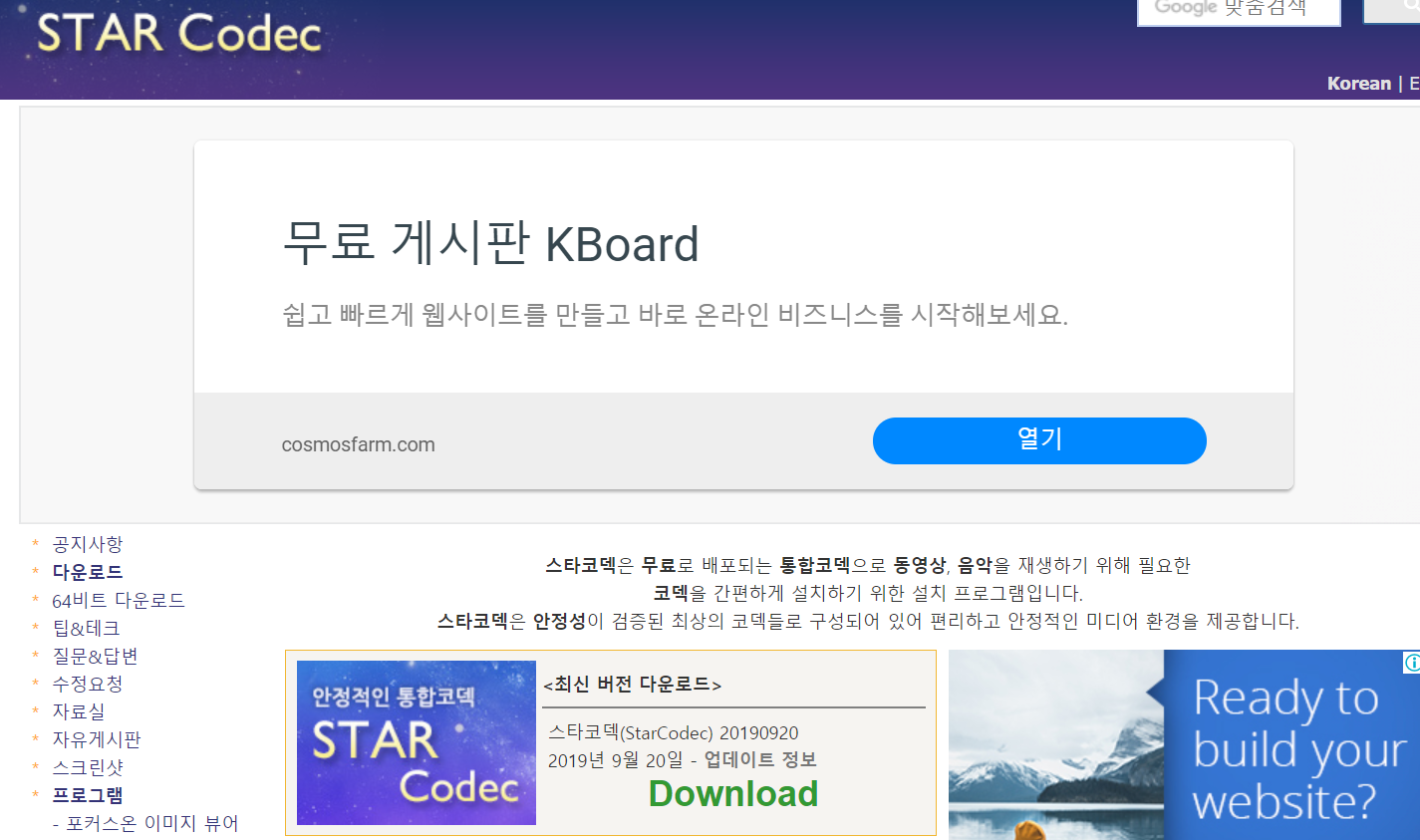Click the AdChoices info icon on Ready ad

(1411, 662)
